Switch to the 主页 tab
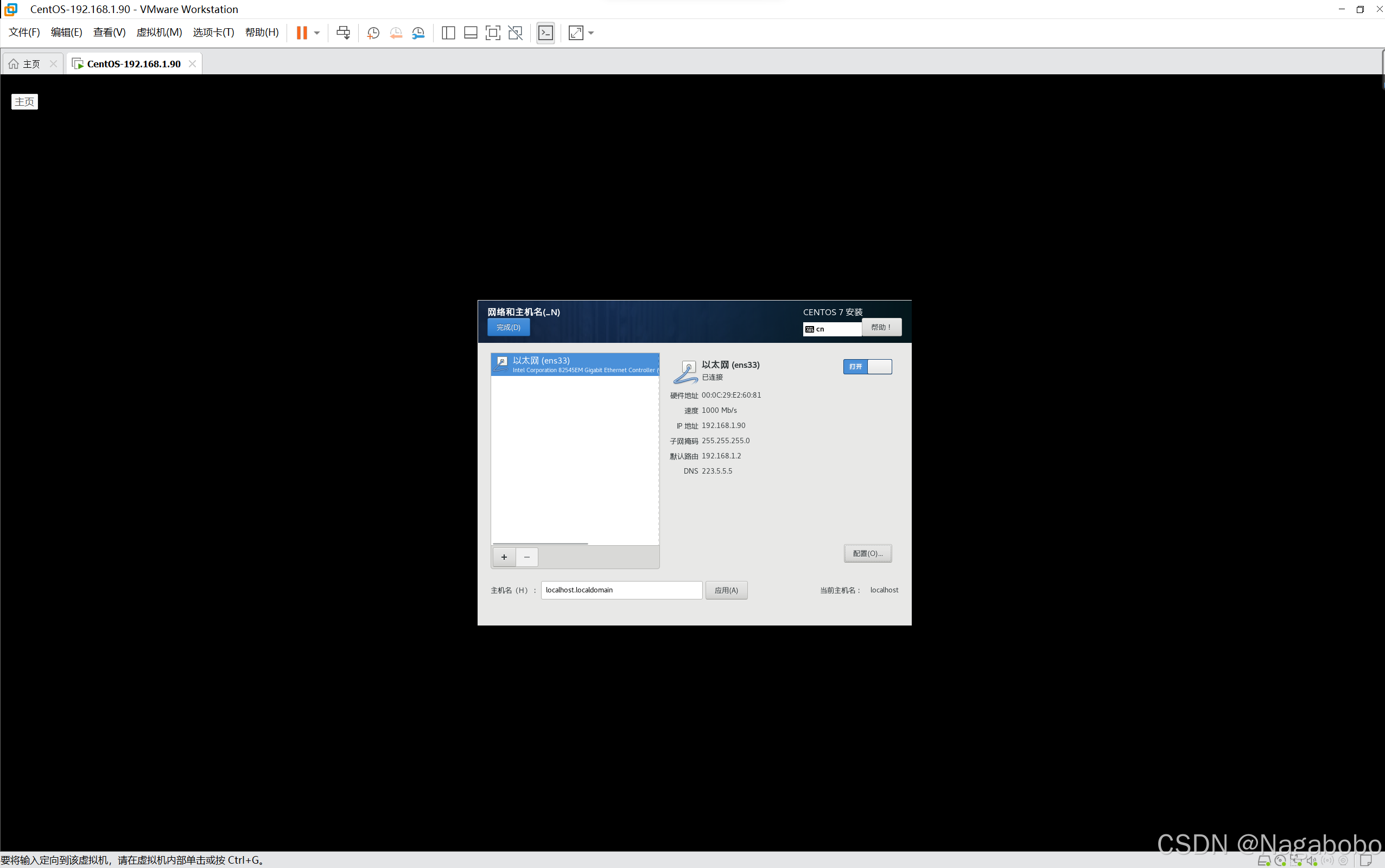This screenshot has height=868, width=1385. (26, 63)
